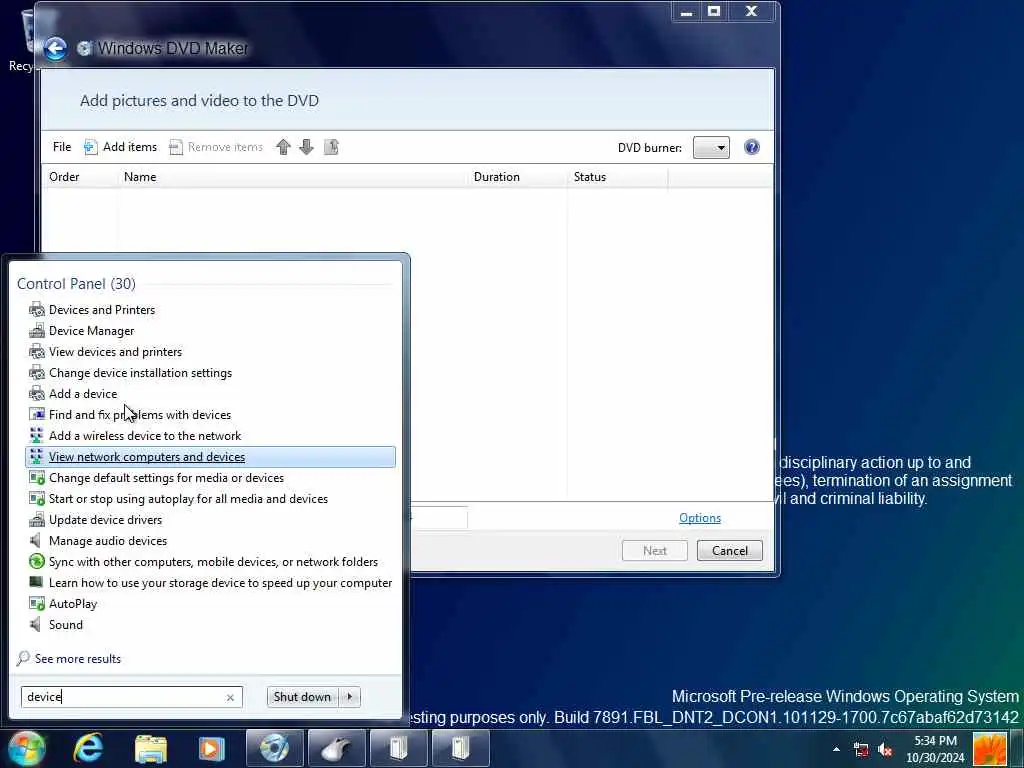
Task: Click the Cancel button in DVD Maker
Action: 729,551
